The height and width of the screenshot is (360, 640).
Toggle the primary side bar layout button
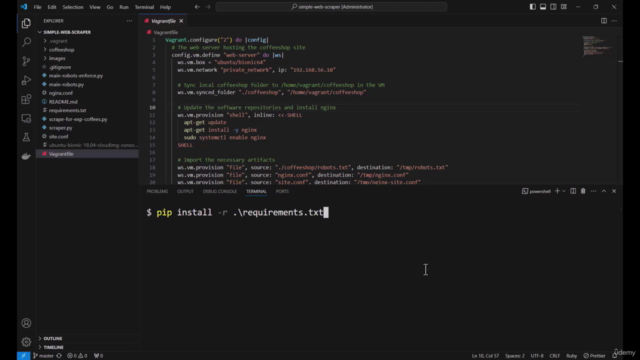click(533, 7)
